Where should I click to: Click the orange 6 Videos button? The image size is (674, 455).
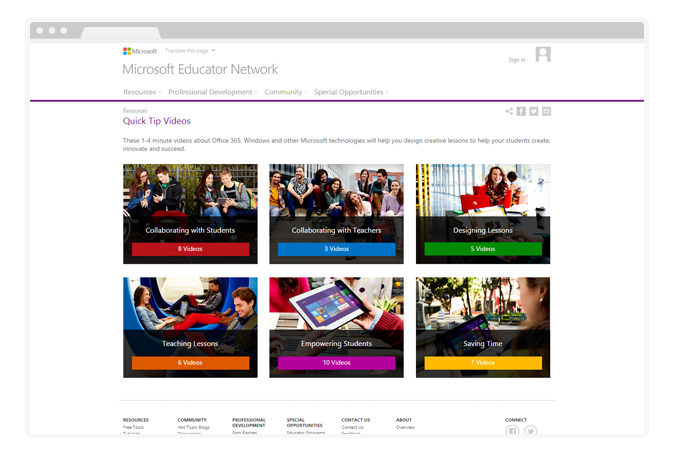tap(190, 363)
